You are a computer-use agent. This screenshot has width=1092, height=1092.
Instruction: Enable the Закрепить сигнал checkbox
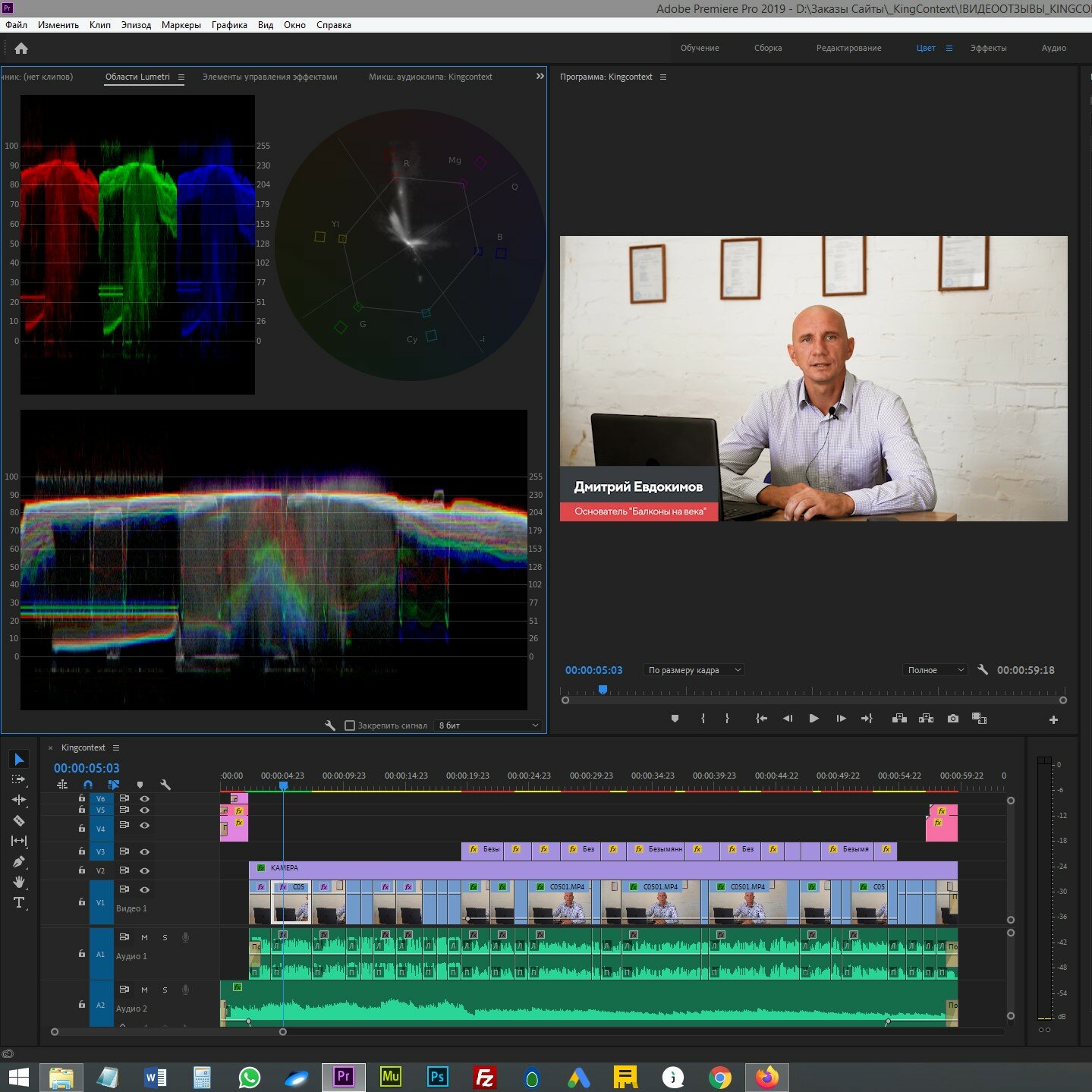pos(350,725)
